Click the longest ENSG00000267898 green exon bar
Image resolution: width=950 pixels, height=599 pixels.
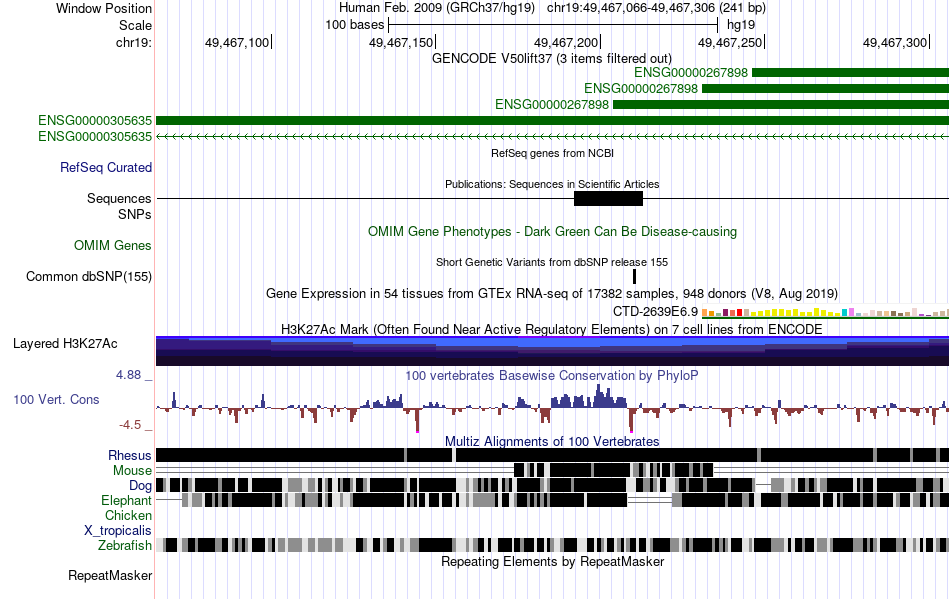click(781, 104)
